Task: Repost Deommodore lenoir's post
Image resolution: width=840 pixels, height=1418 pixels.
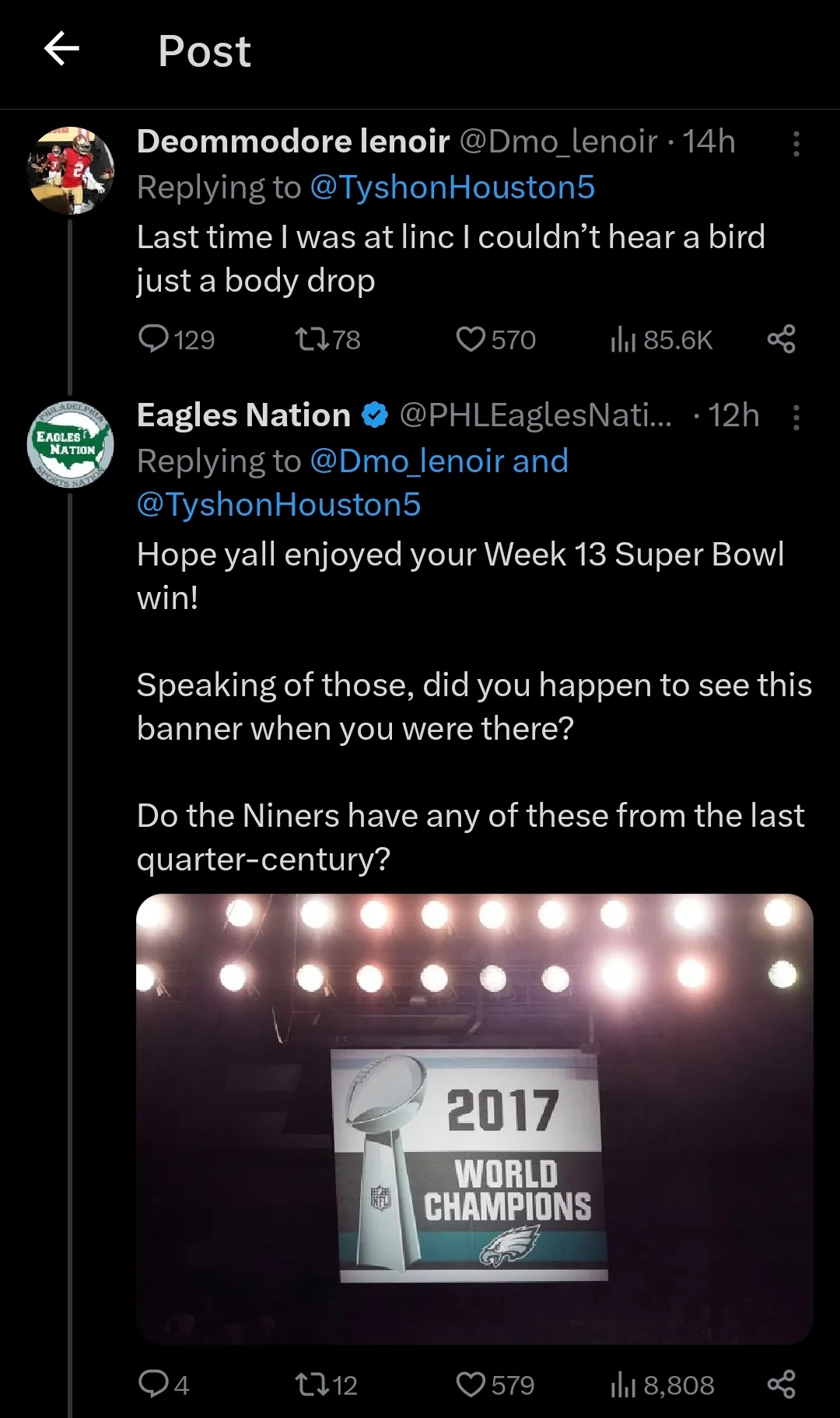Action: point(312,339)
